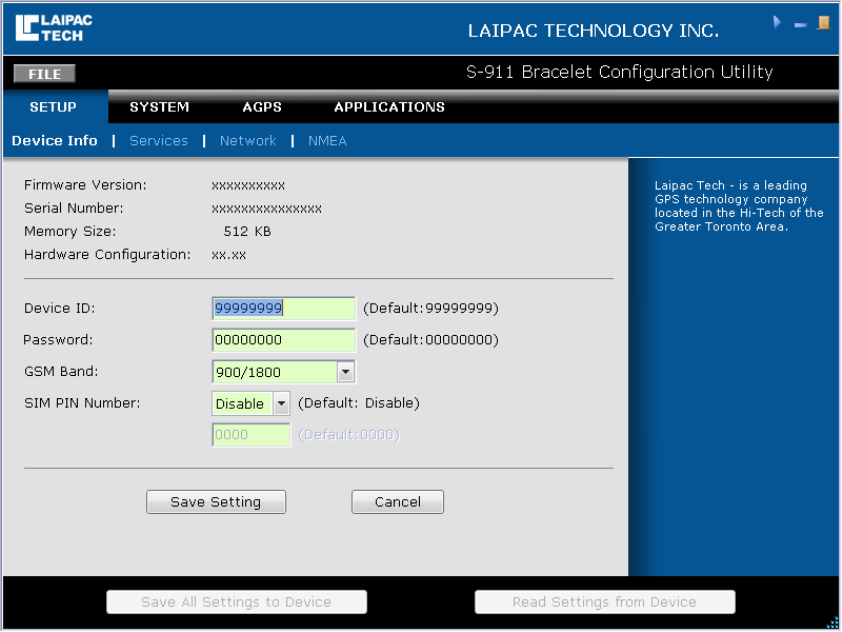842x632 pixels.
Task: Click the Password input field
Action: pos(284,340)
